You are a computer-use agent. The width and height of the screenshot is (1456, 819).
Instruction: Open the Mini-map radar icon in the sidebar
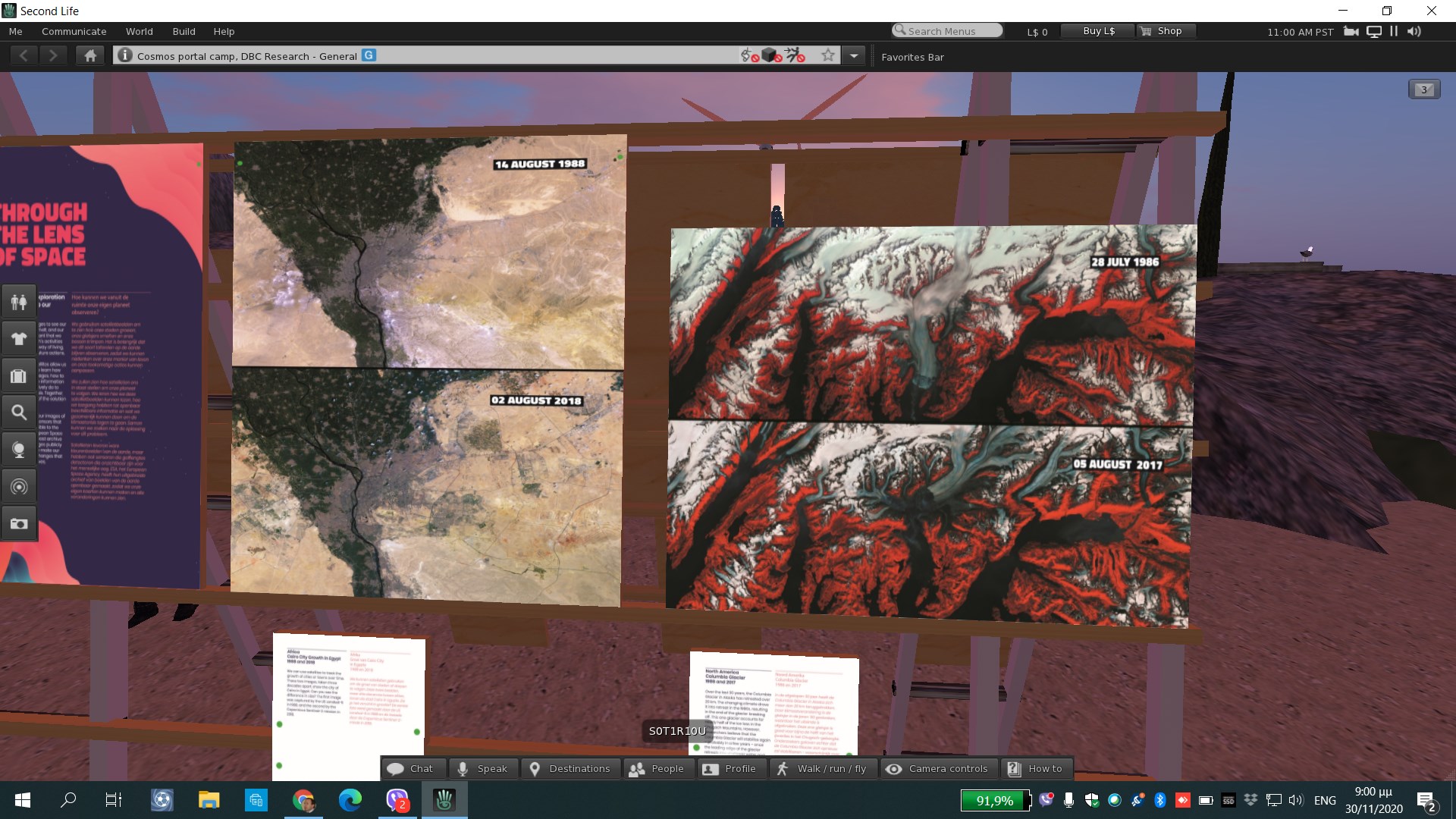[19, 487]
